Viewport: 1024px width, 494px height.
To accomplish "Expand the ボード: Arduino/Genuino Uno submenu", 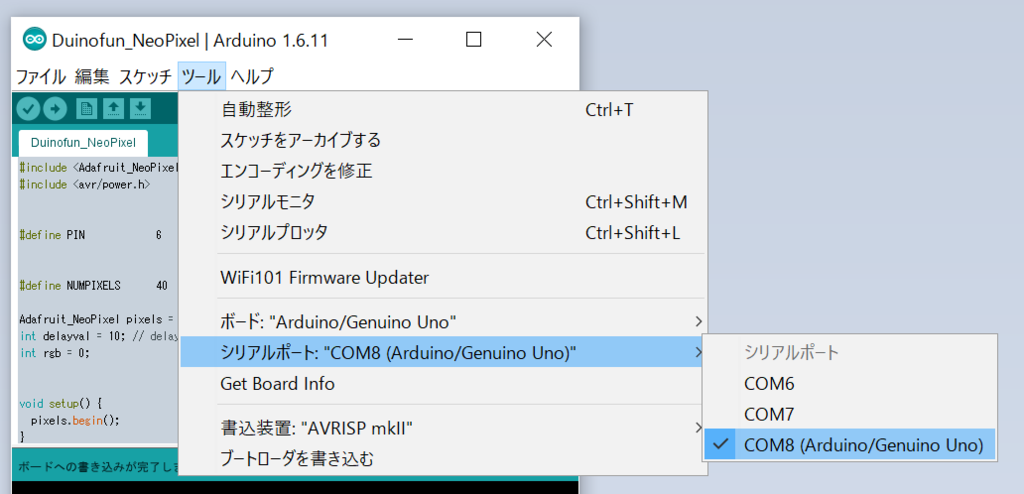I will (443, 321).
